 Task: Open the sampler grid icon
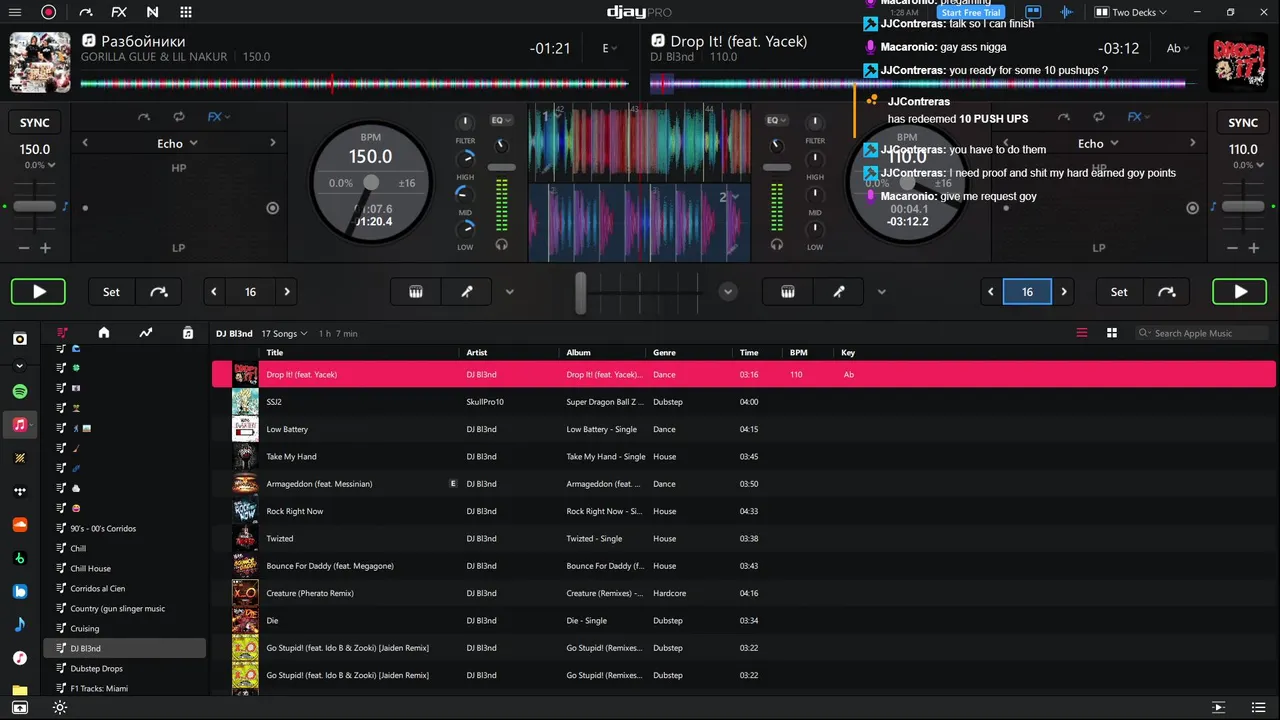(186, 12)
